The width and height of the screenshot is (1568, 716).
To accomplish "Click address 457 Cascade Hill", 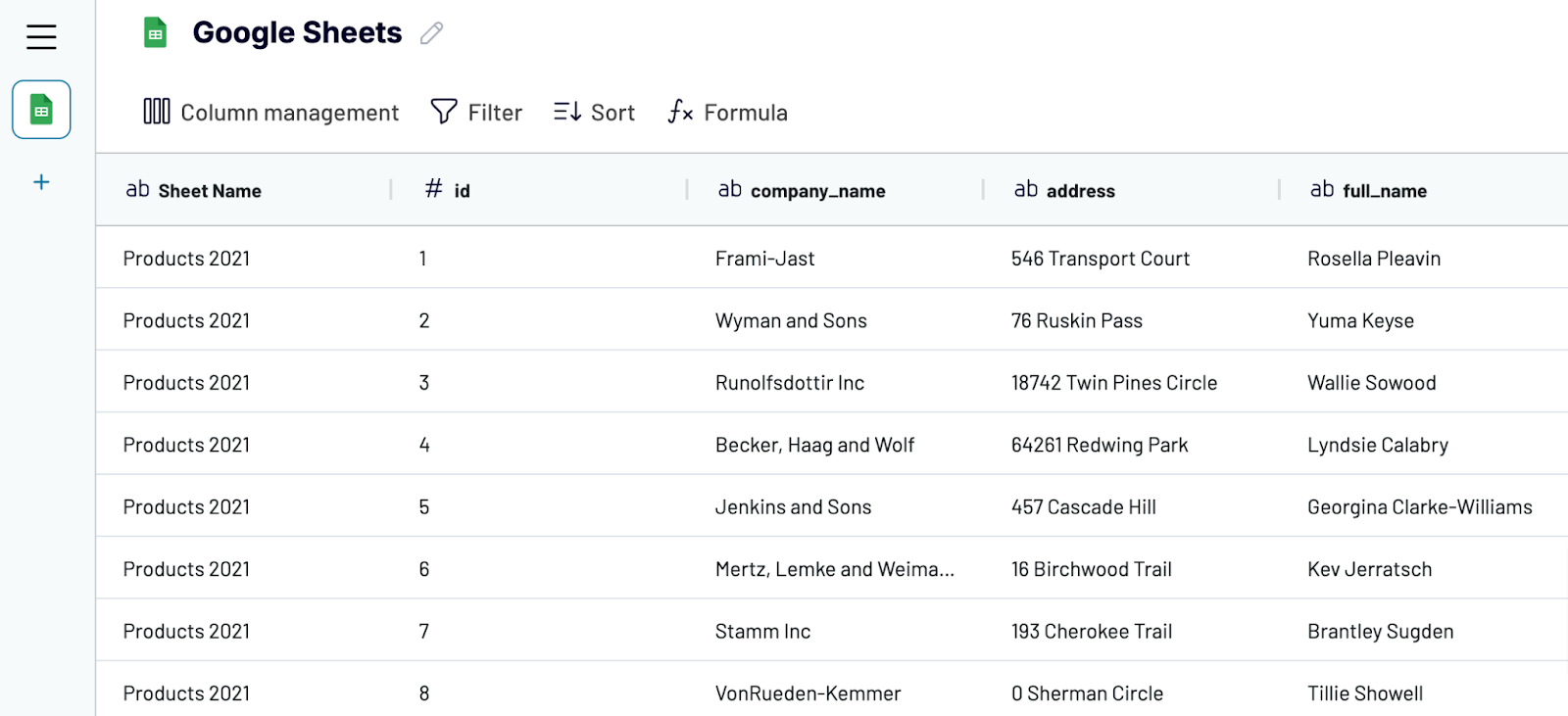I will pos(1083,507).
